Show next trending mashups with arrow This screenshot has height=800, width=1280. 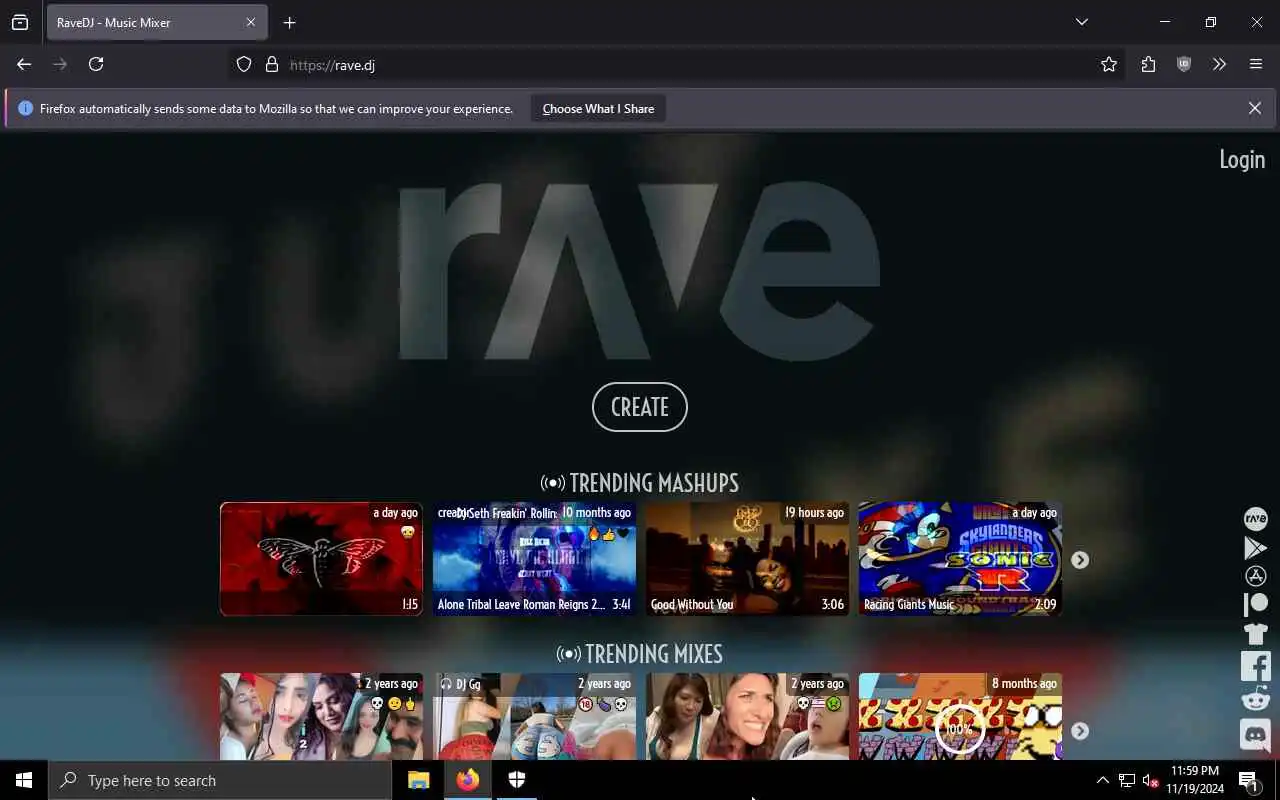[1080, 560]
